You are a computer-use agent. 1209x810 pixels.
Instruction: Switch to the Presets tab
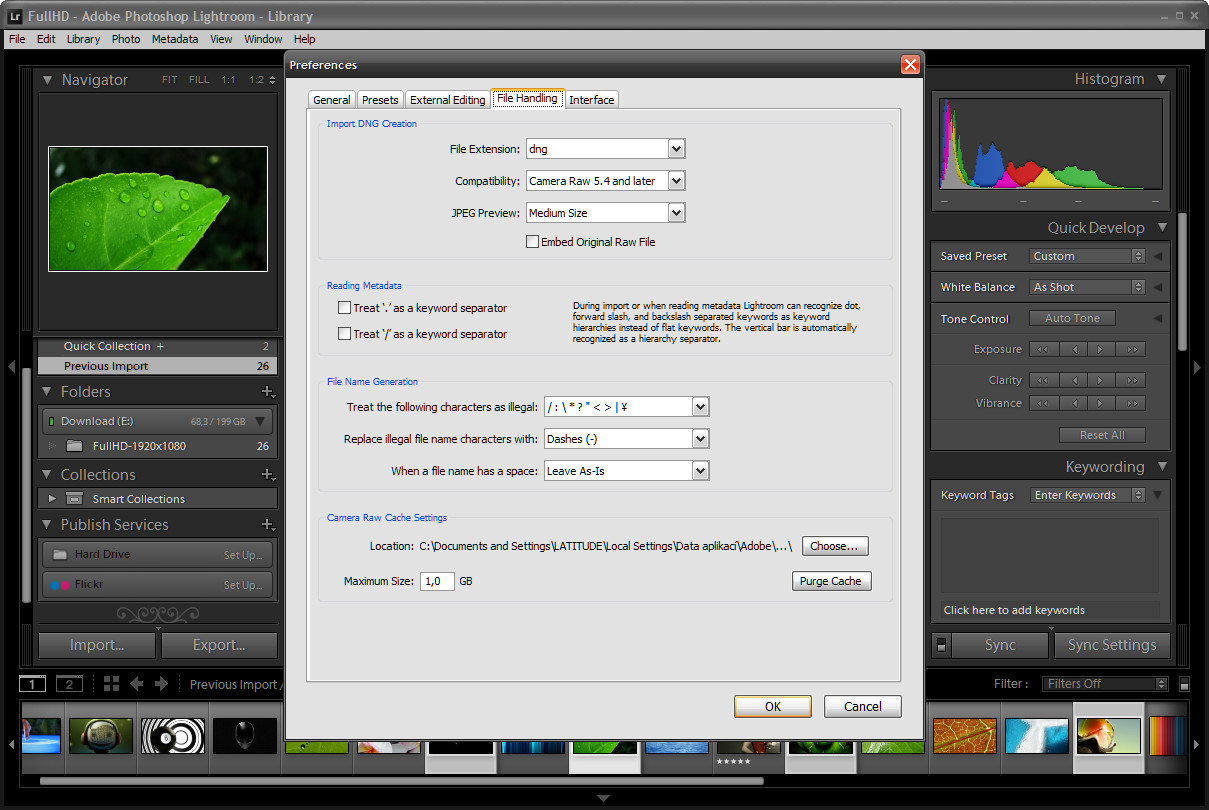tap(380, 100)
